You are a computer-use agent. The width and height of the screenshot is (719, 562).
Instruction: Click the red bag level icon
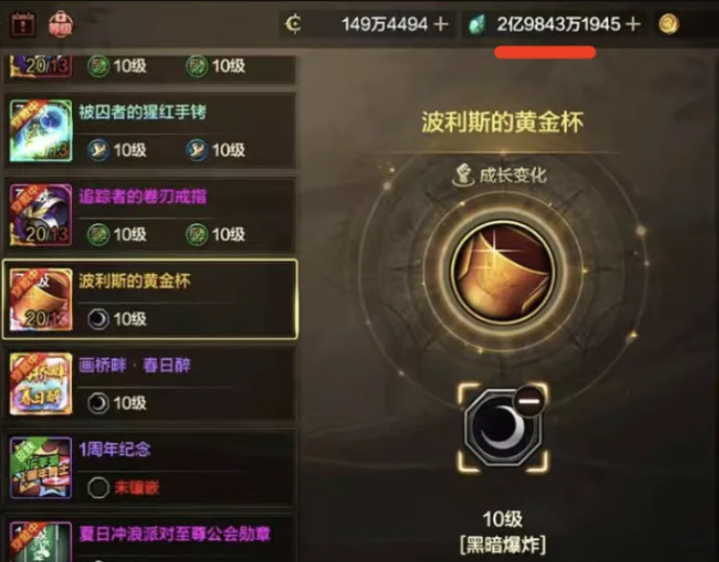pyautogui.click(x=61, y=23)
